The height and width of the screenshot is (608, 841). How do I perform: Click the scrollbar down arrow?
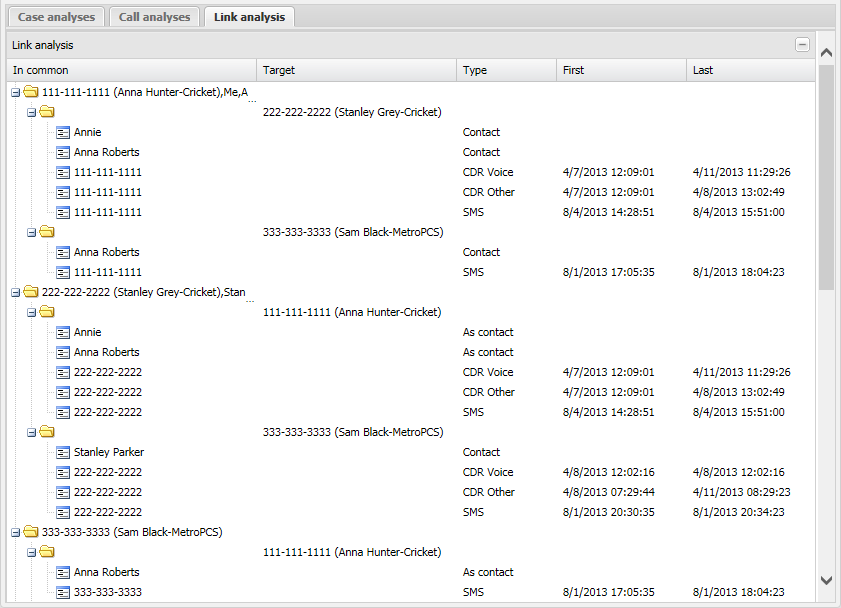coord(826,580)
